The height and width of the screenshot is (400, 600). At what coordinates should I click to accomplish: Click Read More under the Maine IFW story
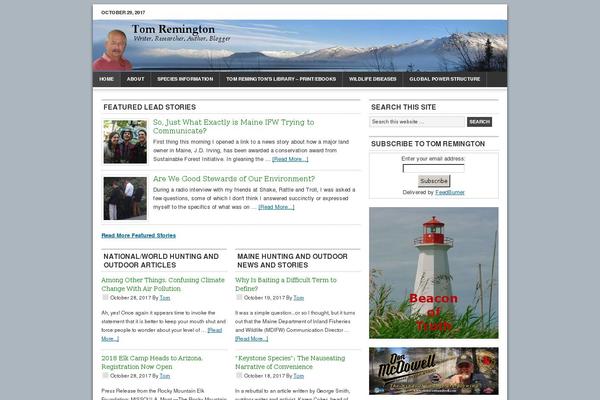tap(290, 159)
